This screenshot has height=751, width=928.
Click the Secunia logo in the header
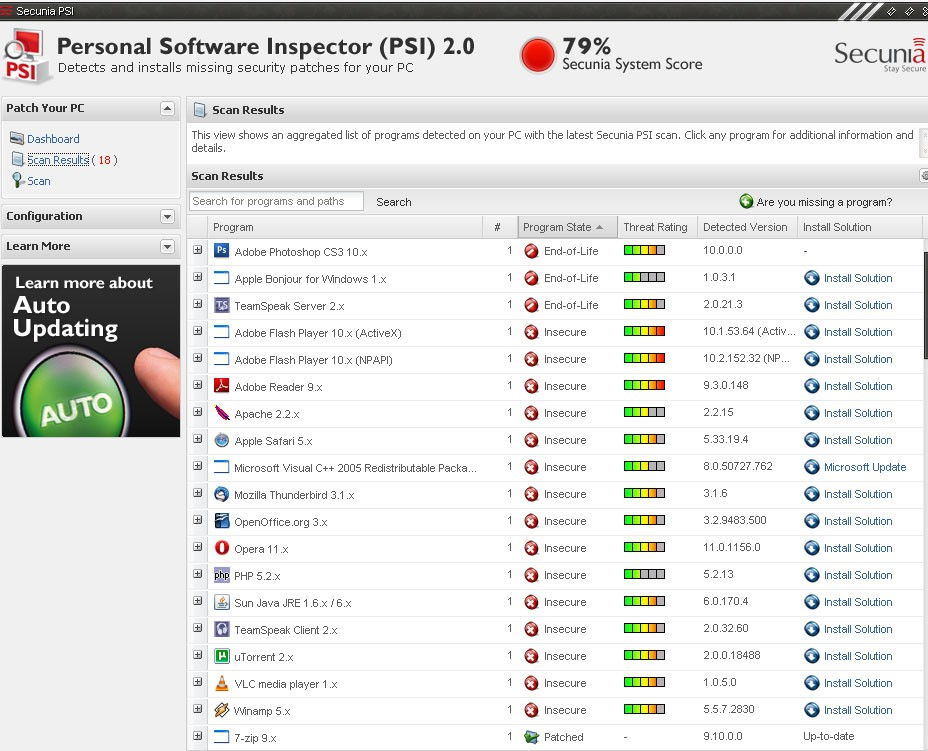pos(879,54)
